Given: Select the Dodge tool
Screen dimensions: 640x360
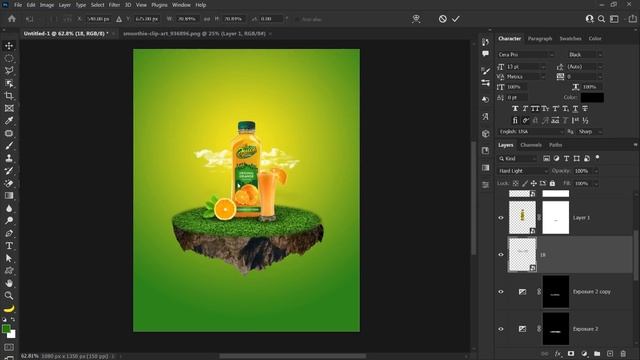Looking at the screenshot, I should pos(9,221).
